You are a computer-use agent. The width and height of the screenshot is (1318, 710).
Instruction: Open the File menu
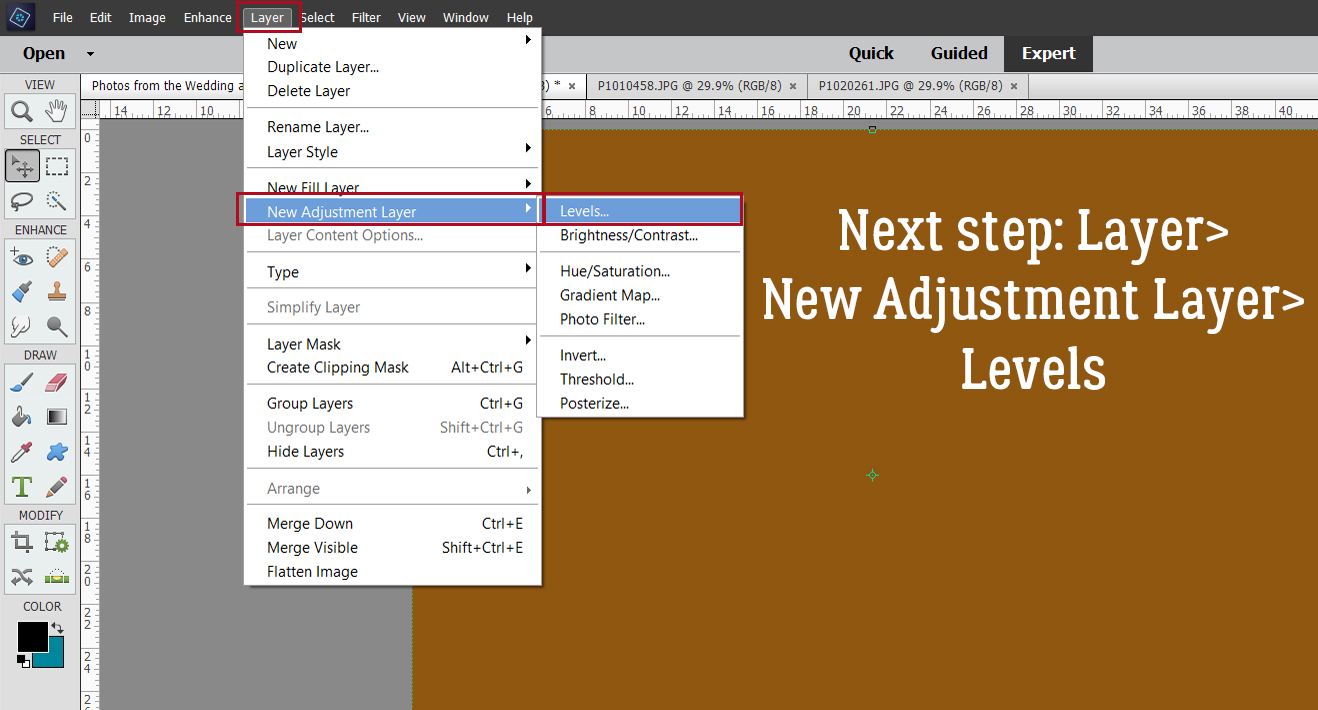click(62, 18)
